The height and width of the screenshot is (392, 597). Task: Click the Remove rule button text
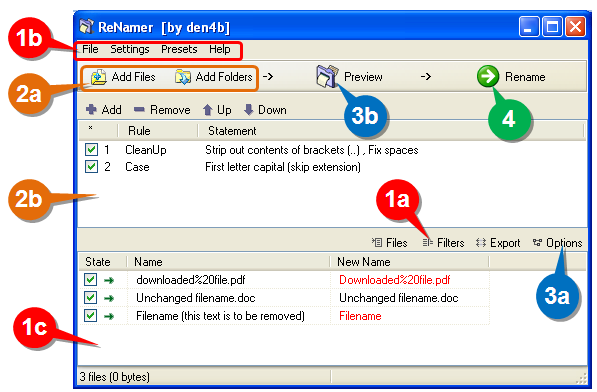[170, 110]
